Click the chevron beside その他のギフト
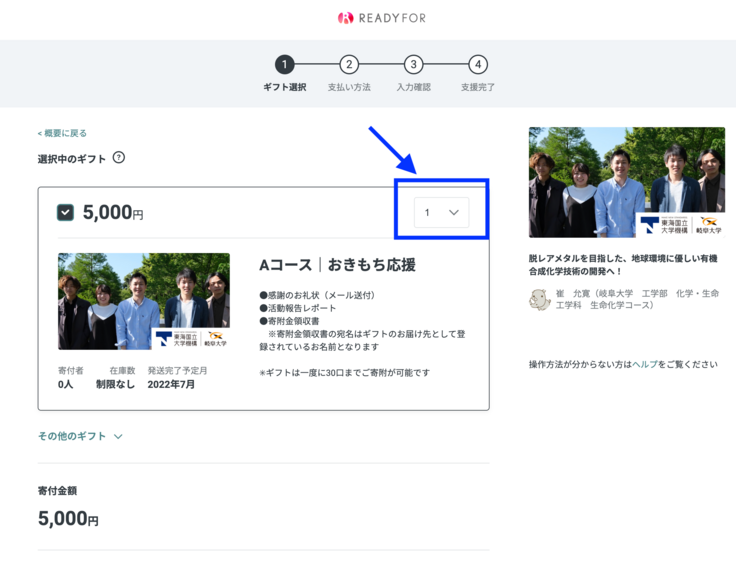This screenshot has width=736, height=562. (x=118, y=437)
